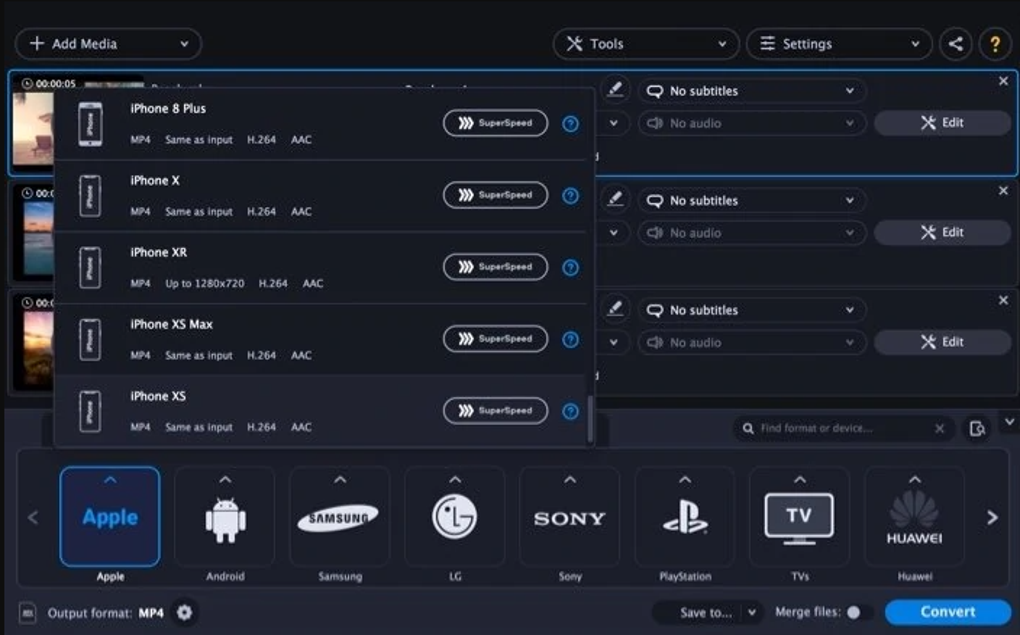Viewport: 1020px width, 635px height.
Task: Select the Android device category
Action: coord(225,516)
